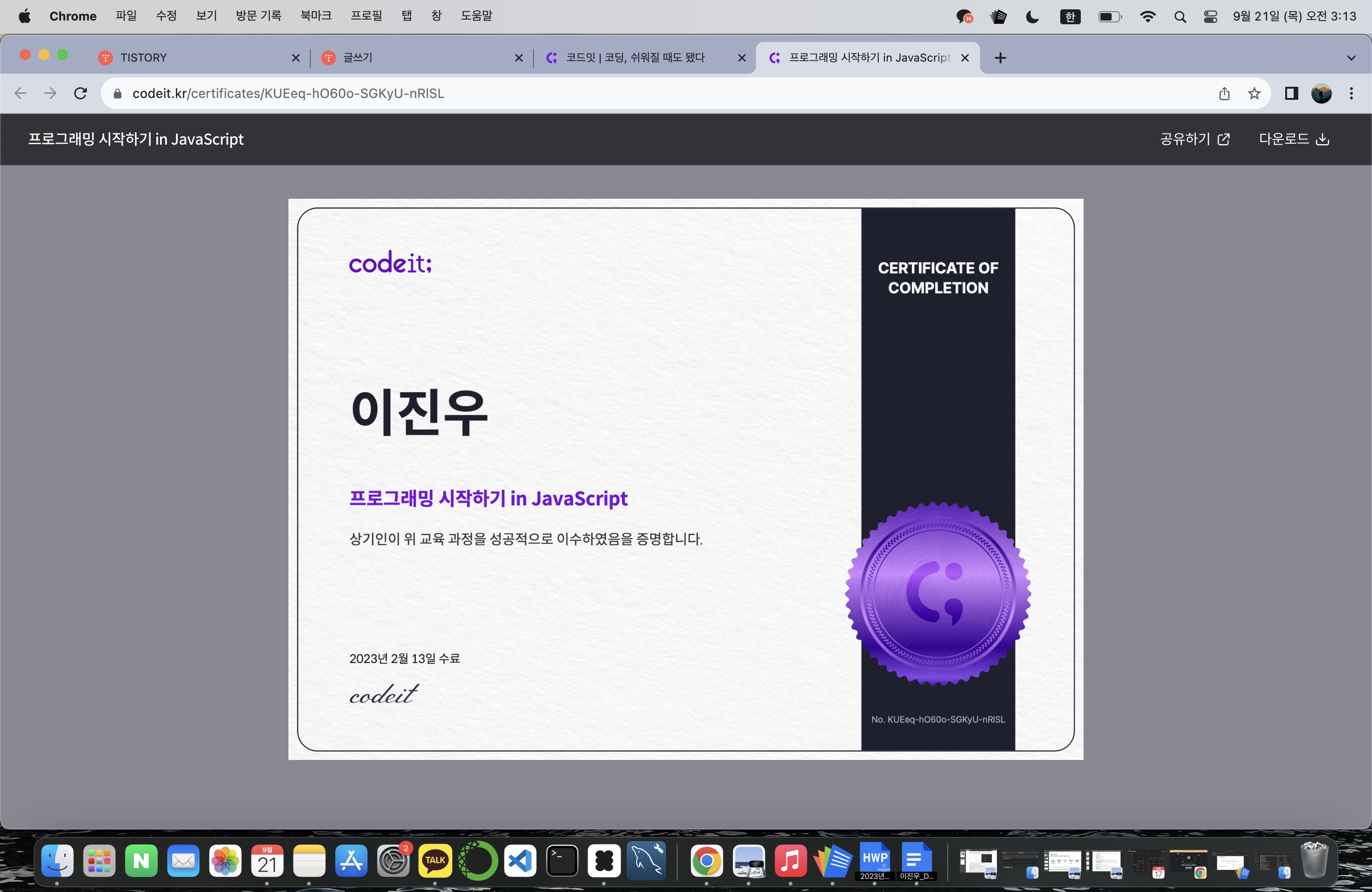Open the 창 menu
Image resolution: width=1372 pixels, height=892 pixels.
[436, 16]
